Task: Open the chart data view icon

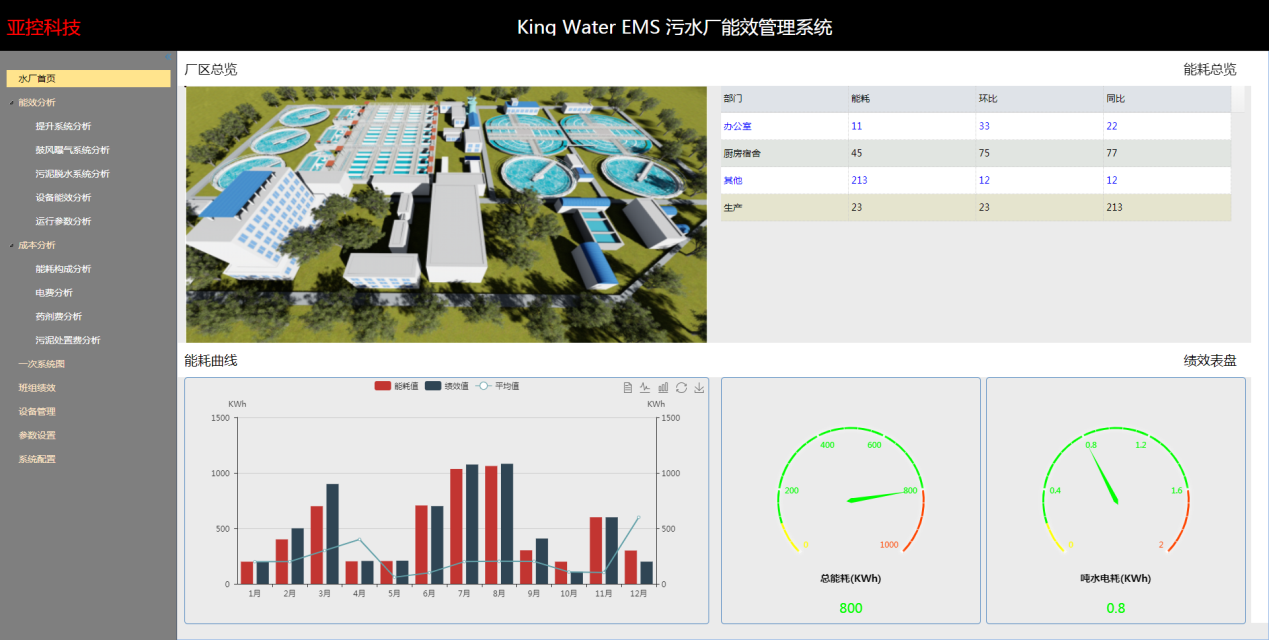Action: [x=628, y=388]
